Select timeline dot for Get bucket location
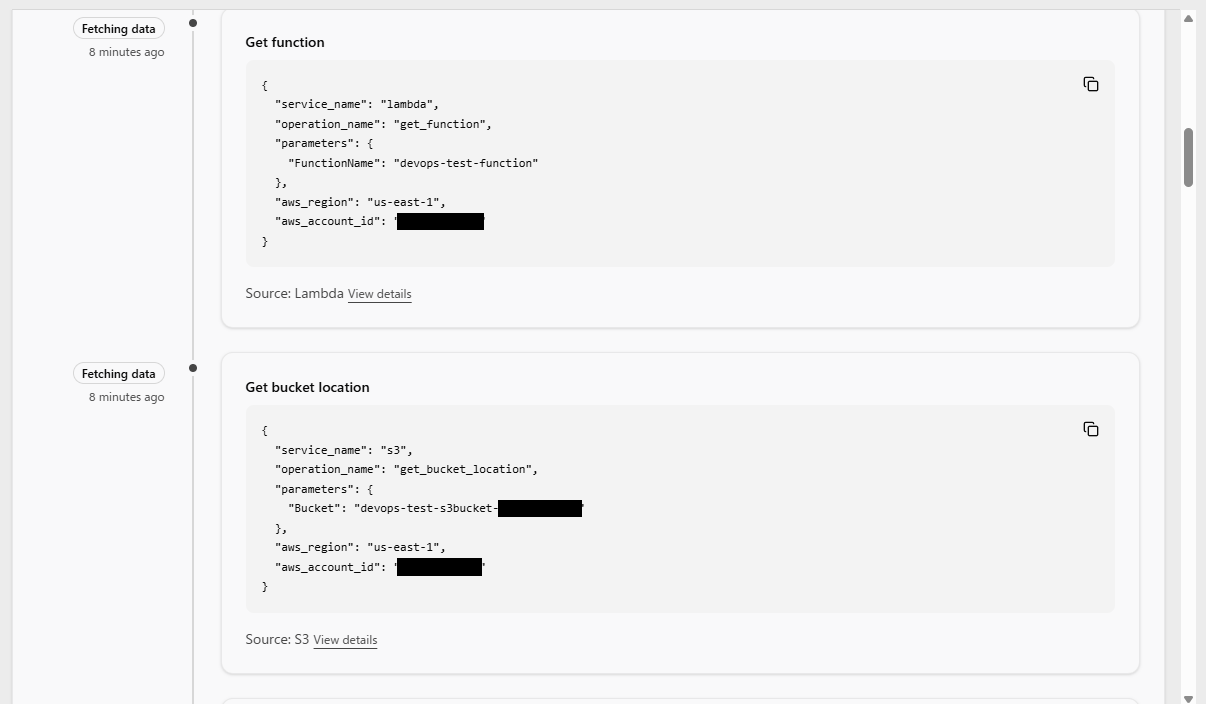Image resolution: width=1206 pixels, height=704 pixels. click(x=193, y=368)
